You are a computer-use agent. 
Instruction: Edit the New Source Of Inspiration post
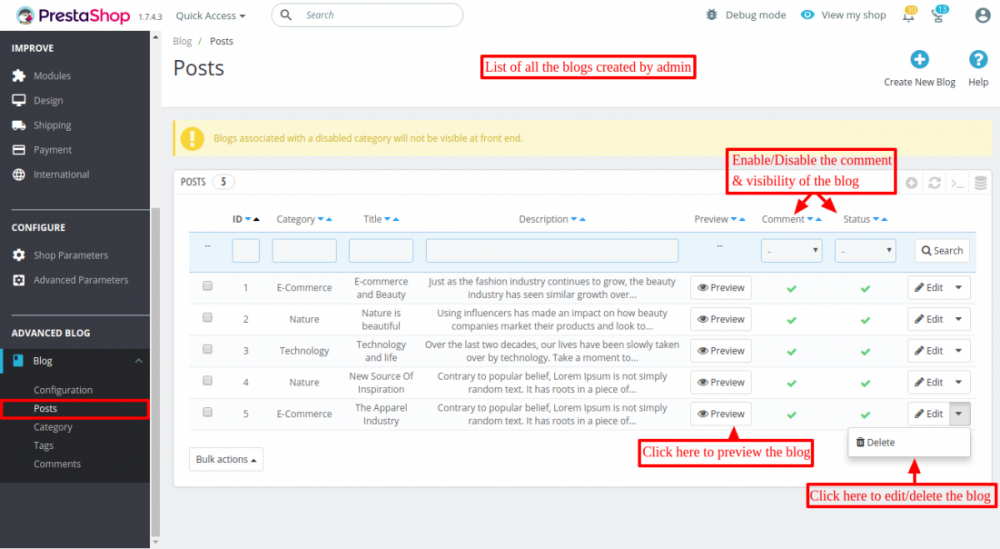[x=929, y=382]
